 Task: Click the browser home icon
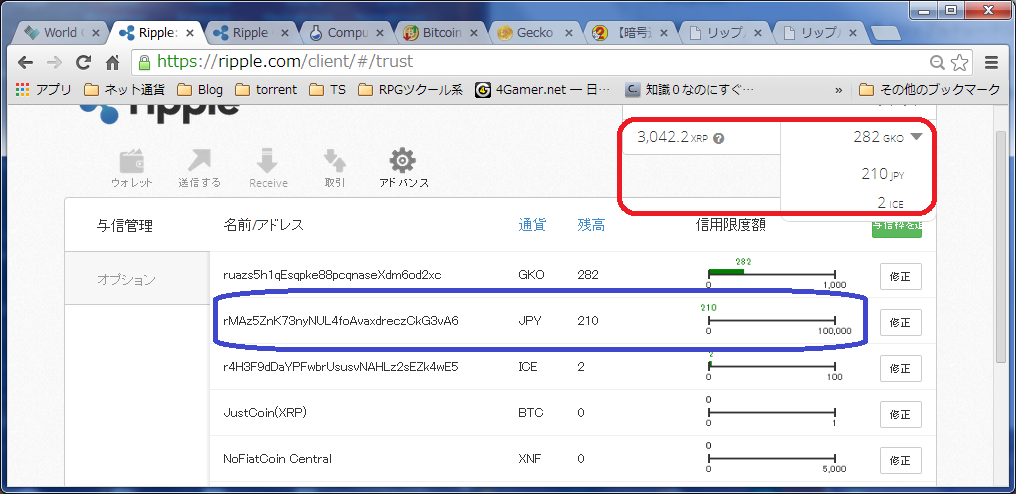112,62
